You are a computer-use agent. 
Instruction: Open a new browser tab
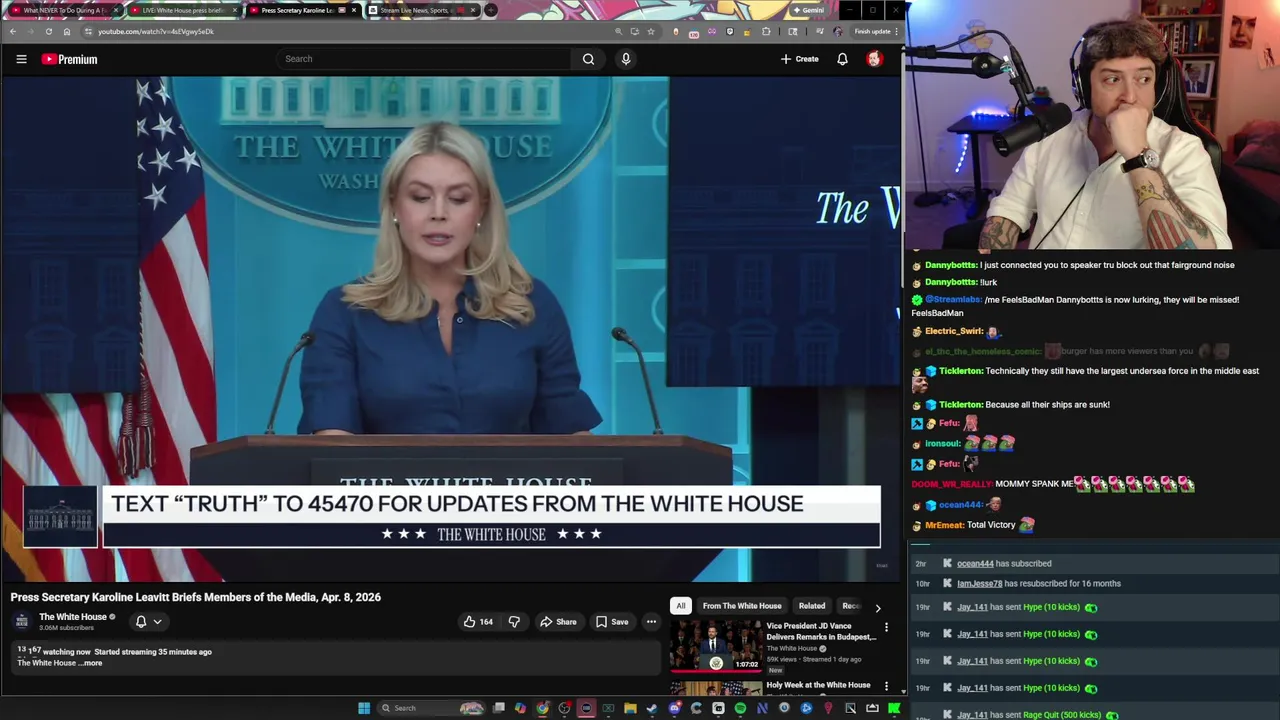pos(491,10)
